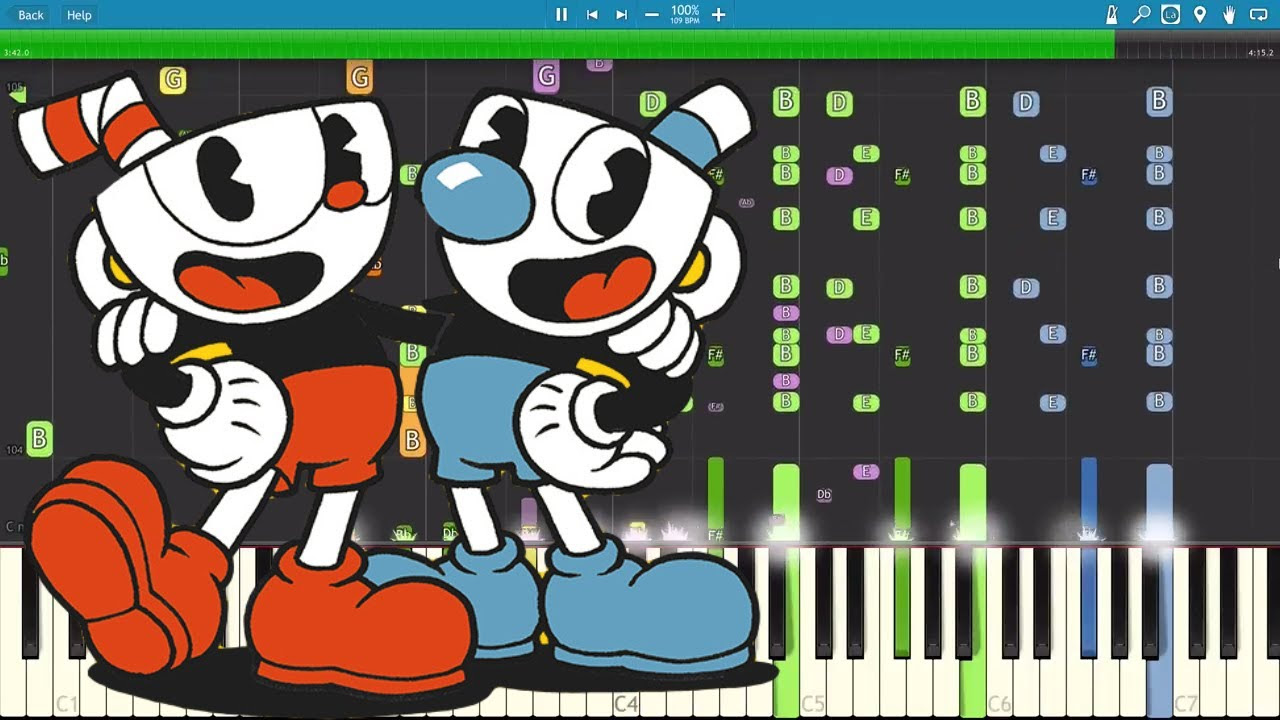Pause the song playback
This screenshot has height=720, width=1280.
coord(561,14)
